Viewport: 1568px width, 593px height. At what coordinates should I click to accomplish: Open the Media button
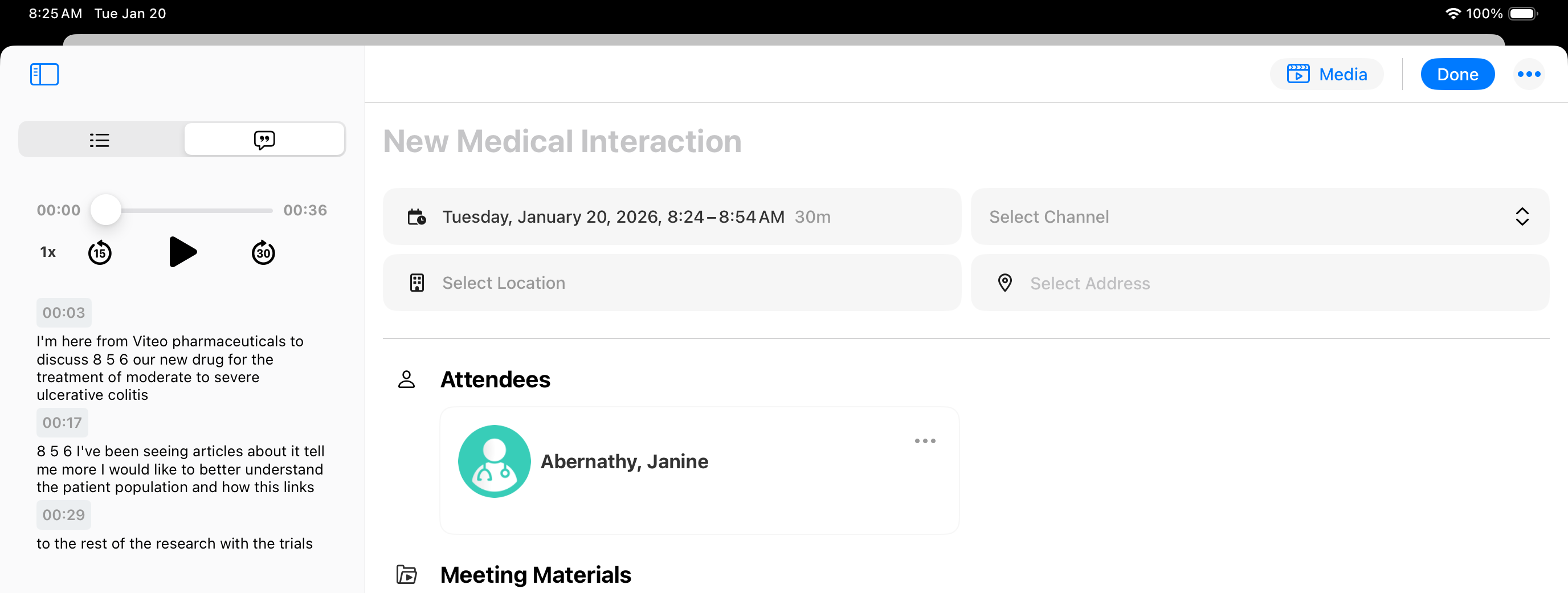click(x=1326, y=74)
